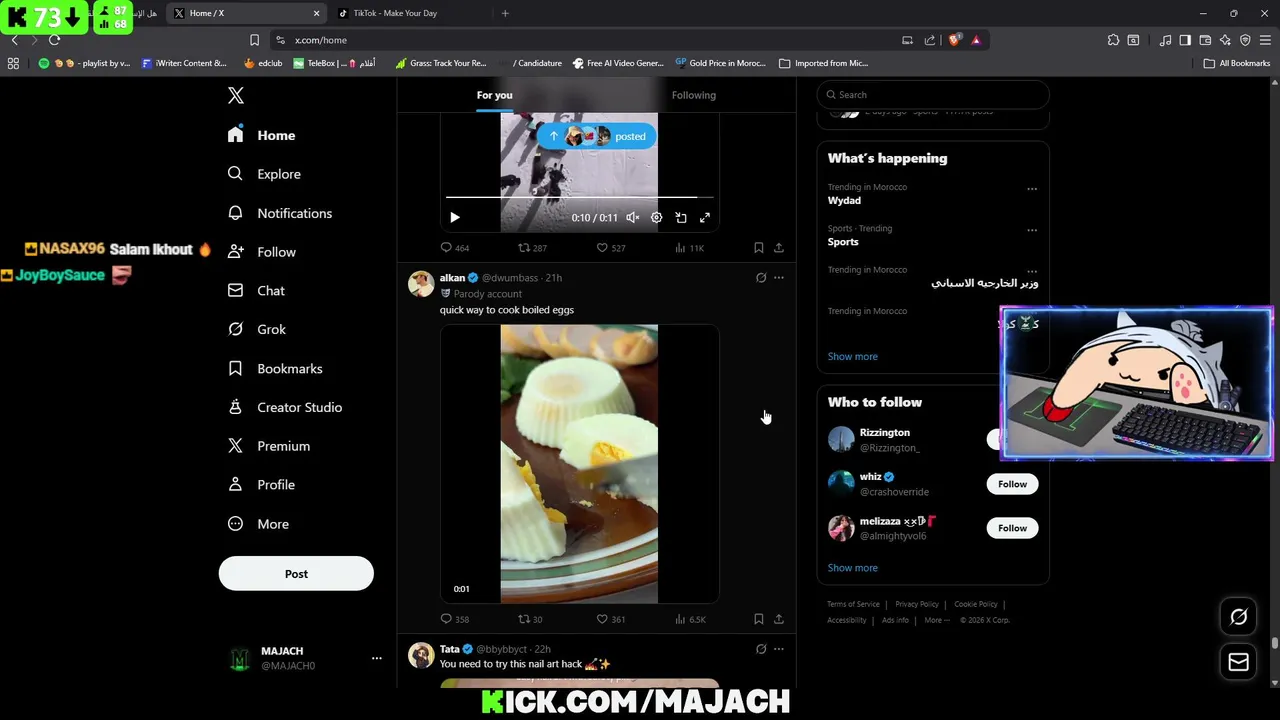The width and height of the screenshot is (1280, 720).
Task: Switch to the Following tab
Action: (694, 95)
